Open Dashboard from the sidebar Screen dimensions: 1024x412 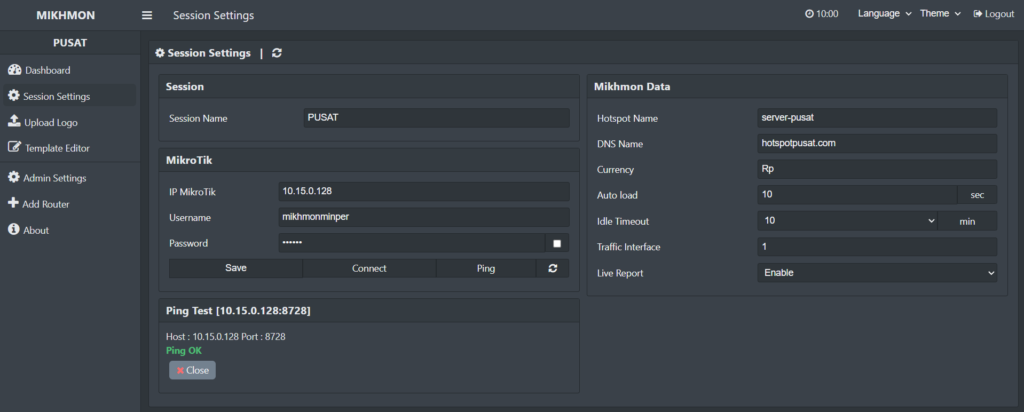pyautogui.click(x=70, y=70)
